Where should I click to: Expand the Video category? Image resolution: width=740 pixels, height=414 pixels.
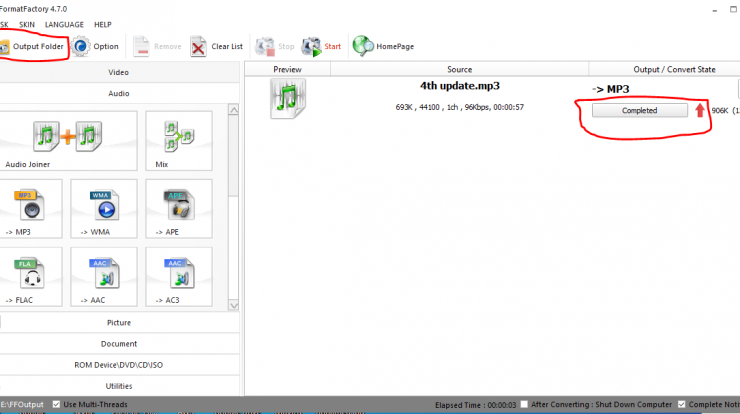tap(118, 72)
